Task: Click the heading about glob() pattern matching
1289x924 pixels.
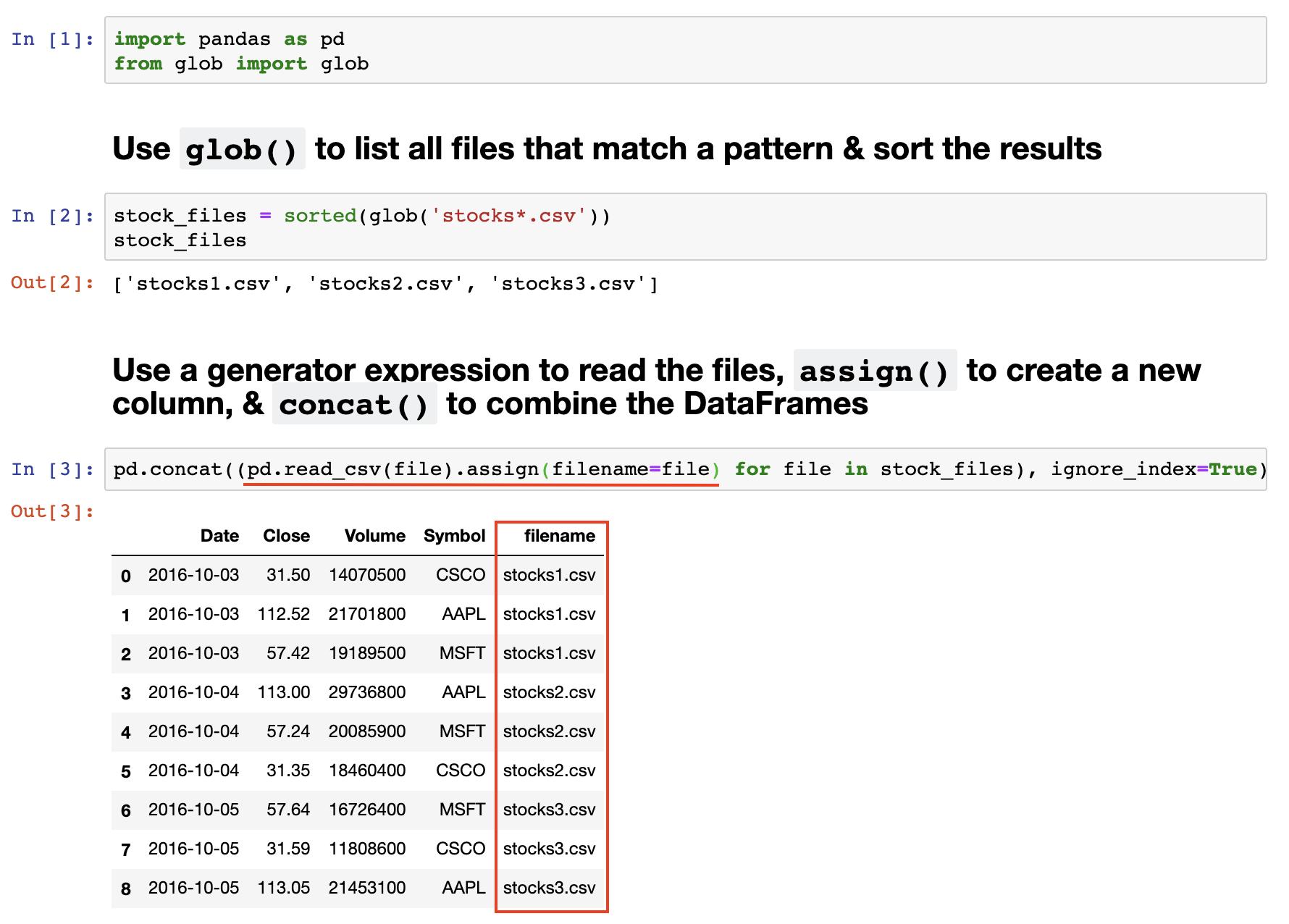Action: tap(607, 149)
